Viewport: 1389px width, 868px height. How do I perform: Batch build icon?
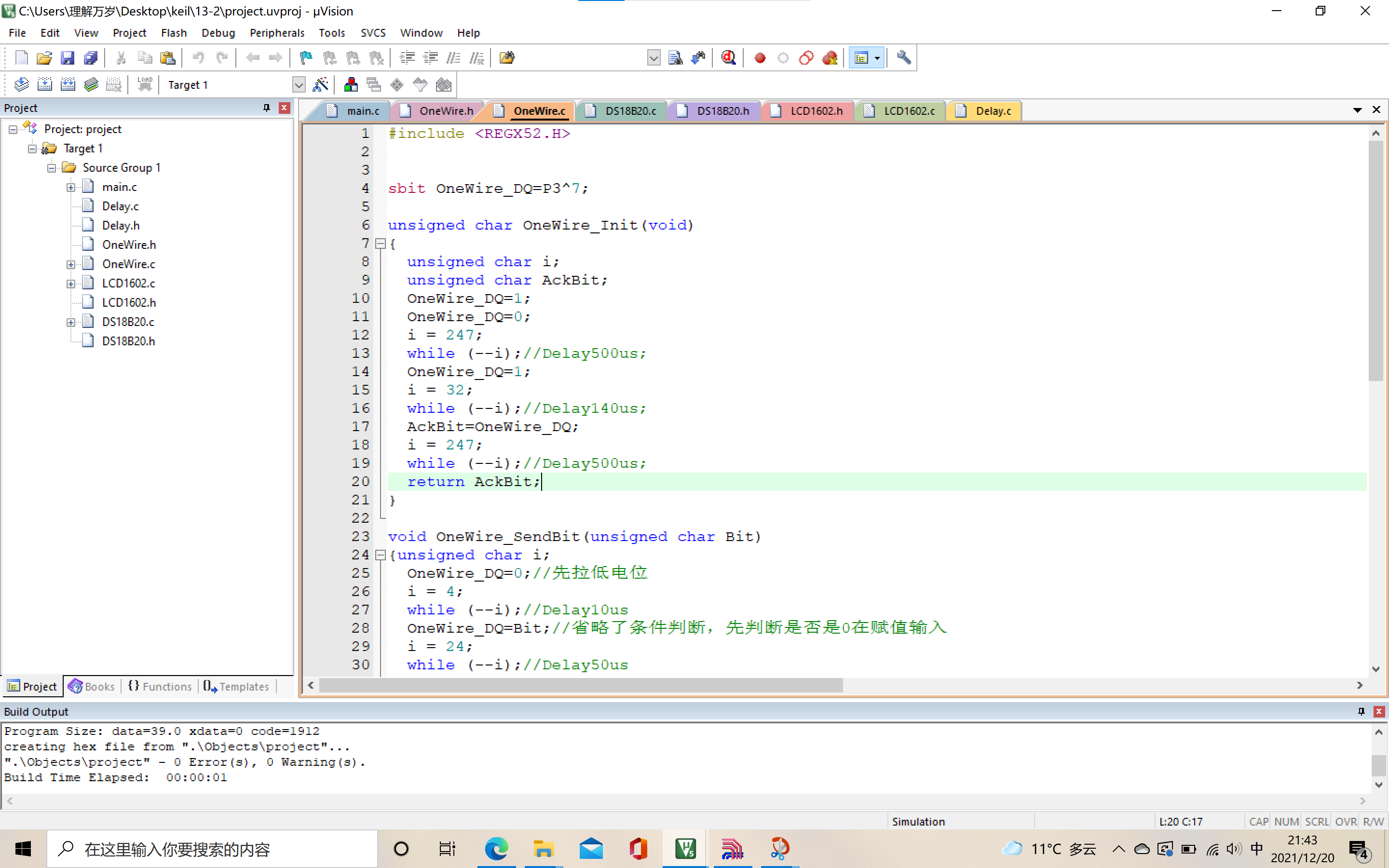pyautogui.click(x=91, y=84)
